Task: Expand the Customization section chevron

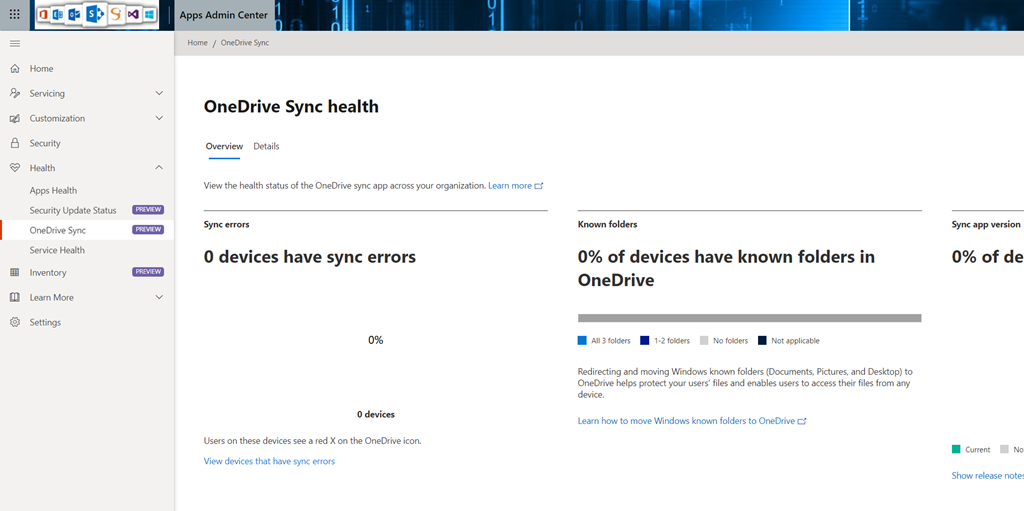Action: [159, 119]
